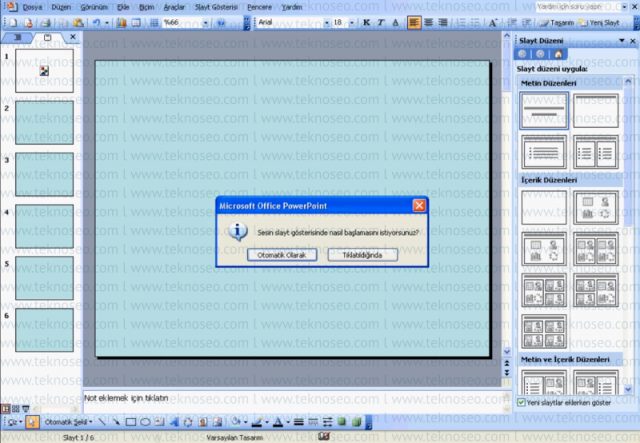This screenshot has width=640, height=443.
Task: Open the Otomatik Şekil menu
Action: (x=68, y=422)
